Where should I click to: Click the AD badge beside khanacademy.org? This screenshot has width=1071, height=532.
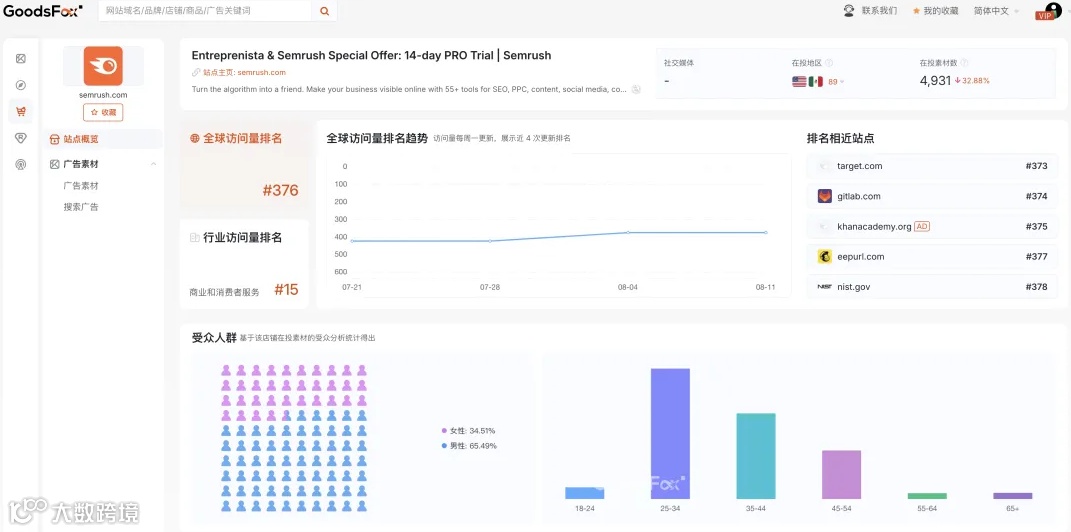coord(922,226)
